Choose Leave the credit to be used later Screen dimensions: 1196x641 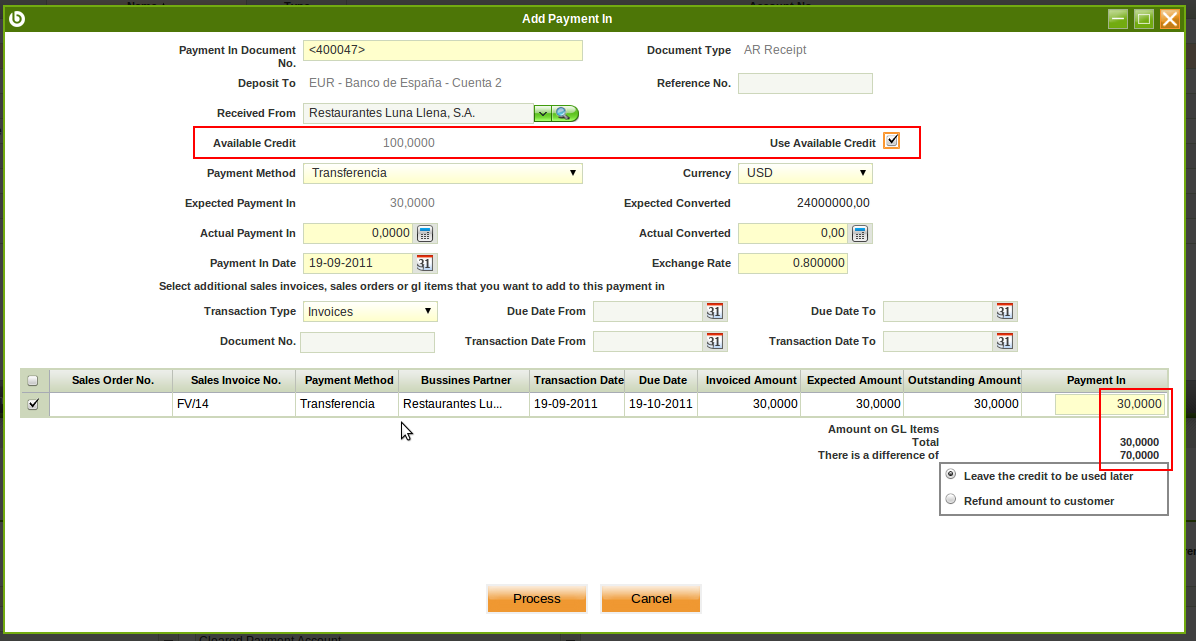coord(951,475)
